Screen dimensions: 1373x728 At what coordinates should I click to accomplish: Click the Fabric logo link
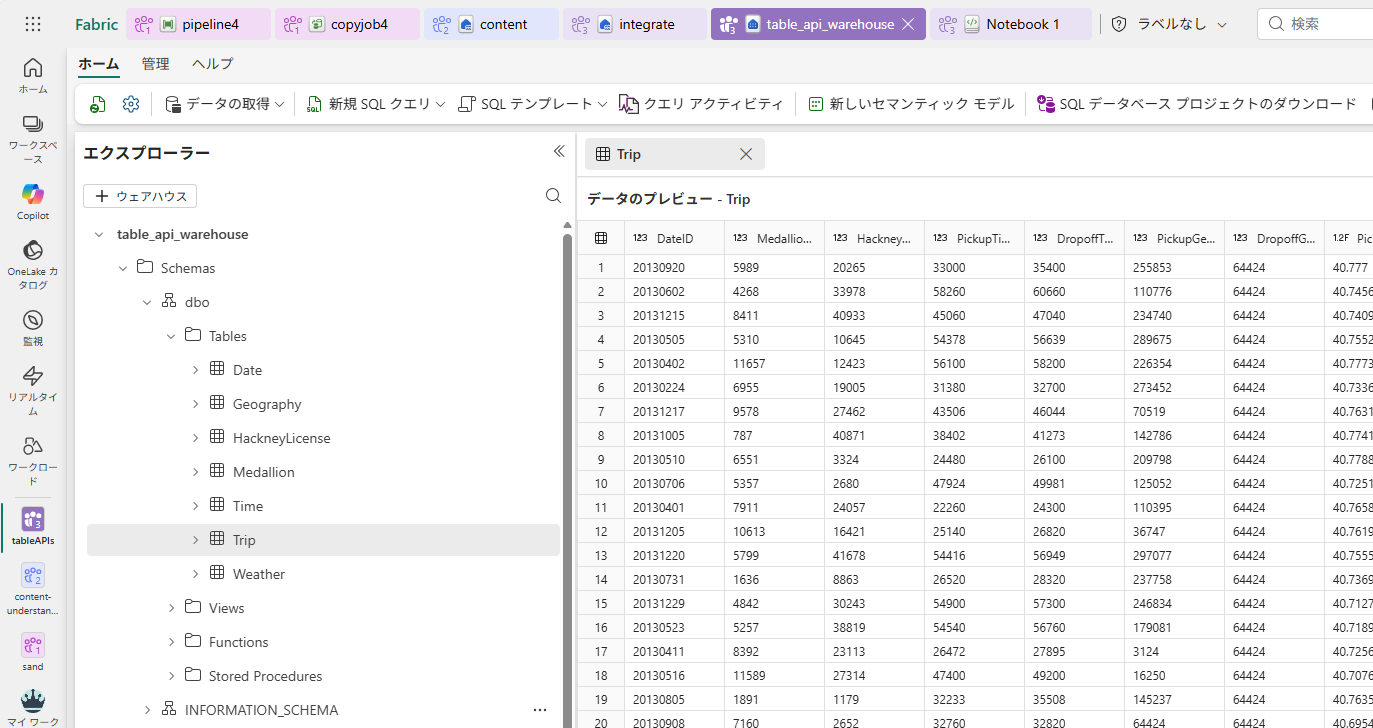pos(96,24)
